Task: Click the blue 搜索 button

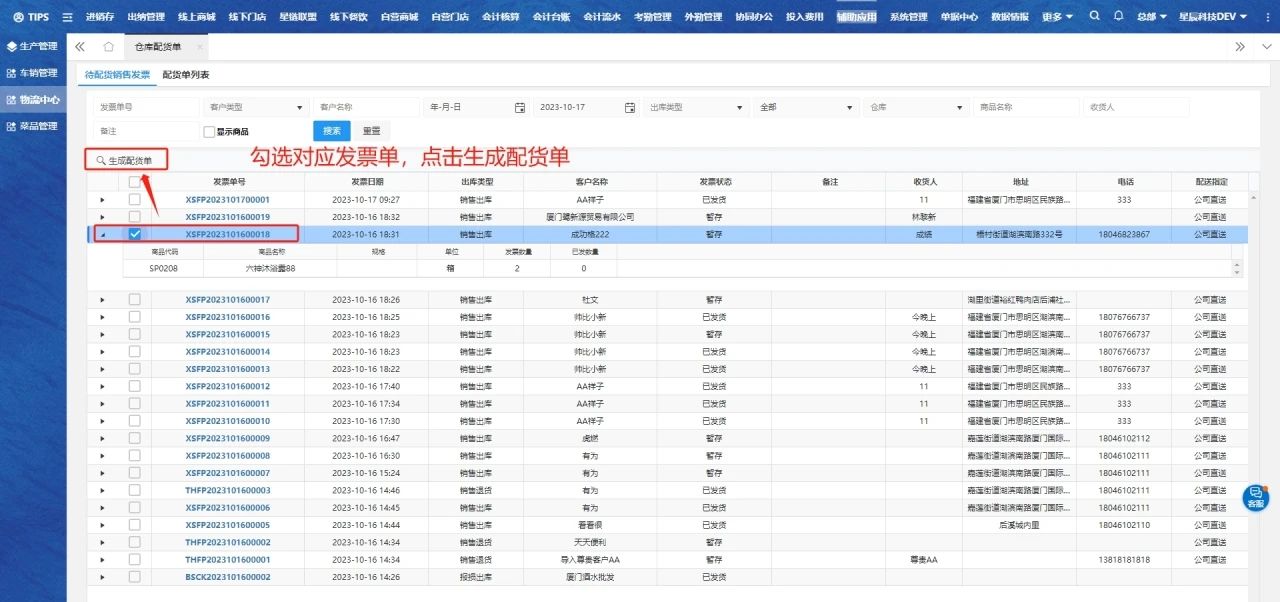Action: [x=331, y=131]
